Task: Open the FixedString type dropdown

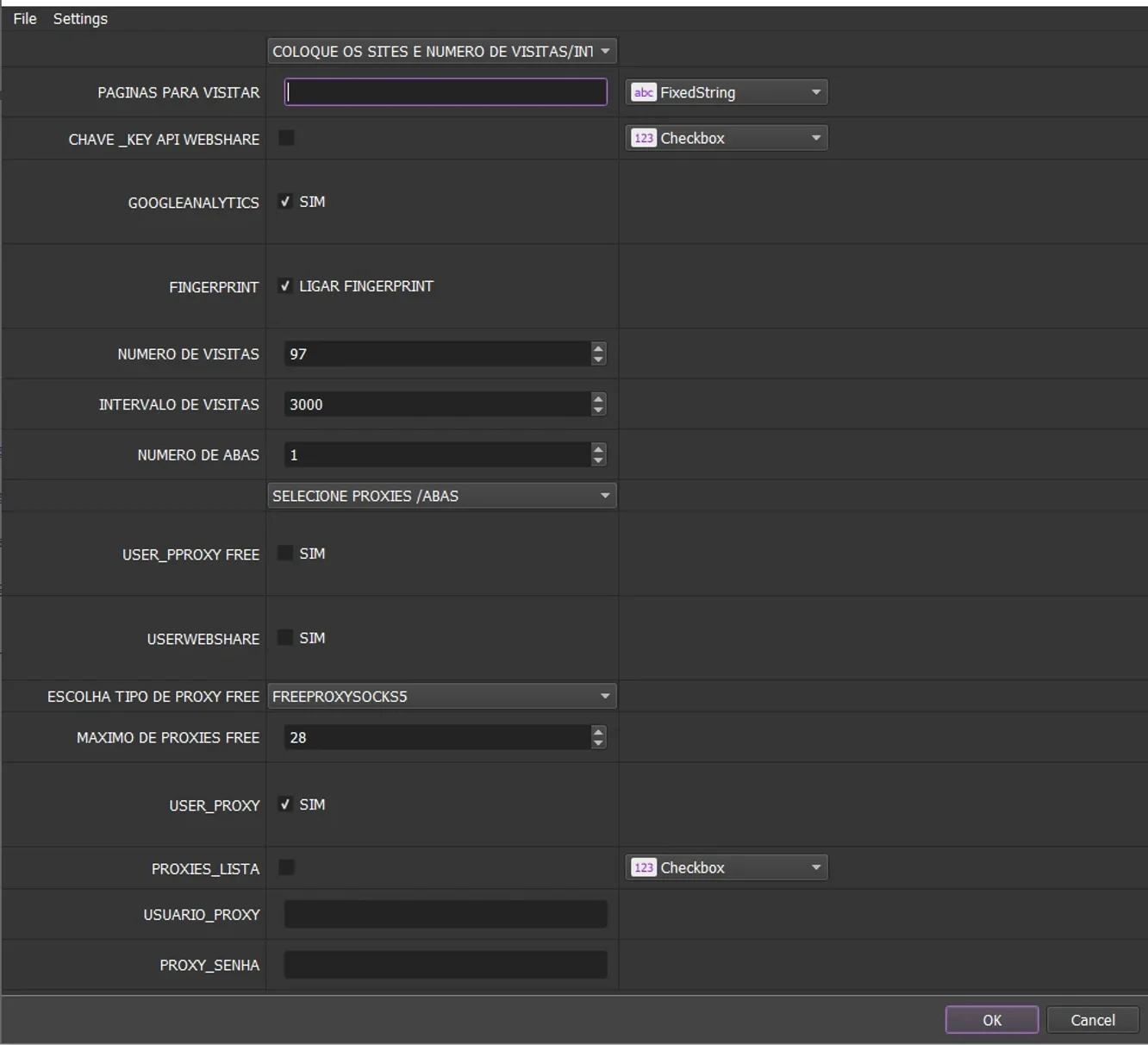Action: 727,92
